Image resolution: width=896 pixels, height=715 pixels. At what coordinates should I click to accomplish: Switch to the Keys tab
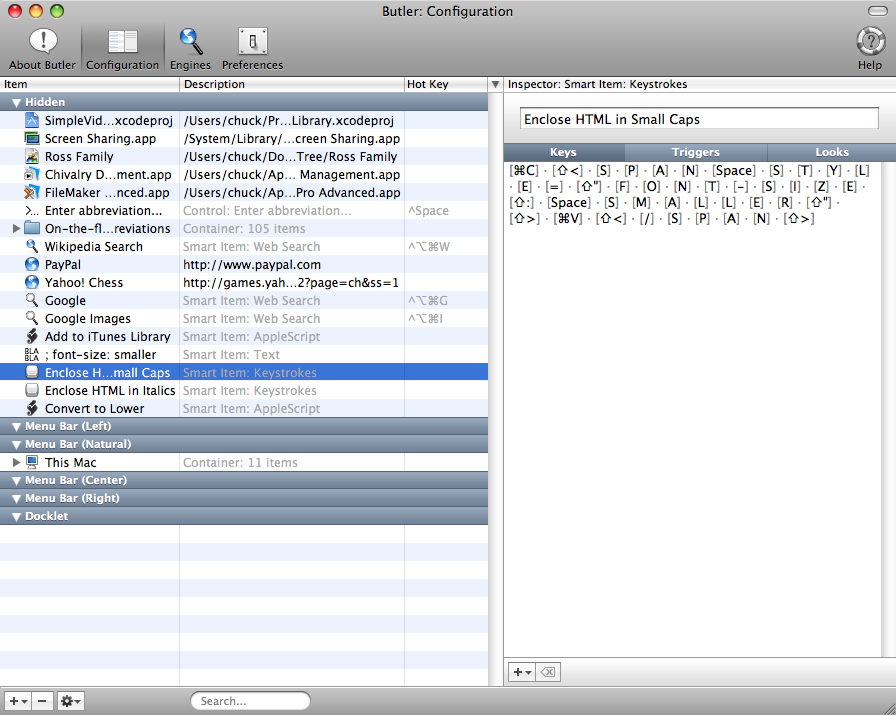[x=563, y=152]
